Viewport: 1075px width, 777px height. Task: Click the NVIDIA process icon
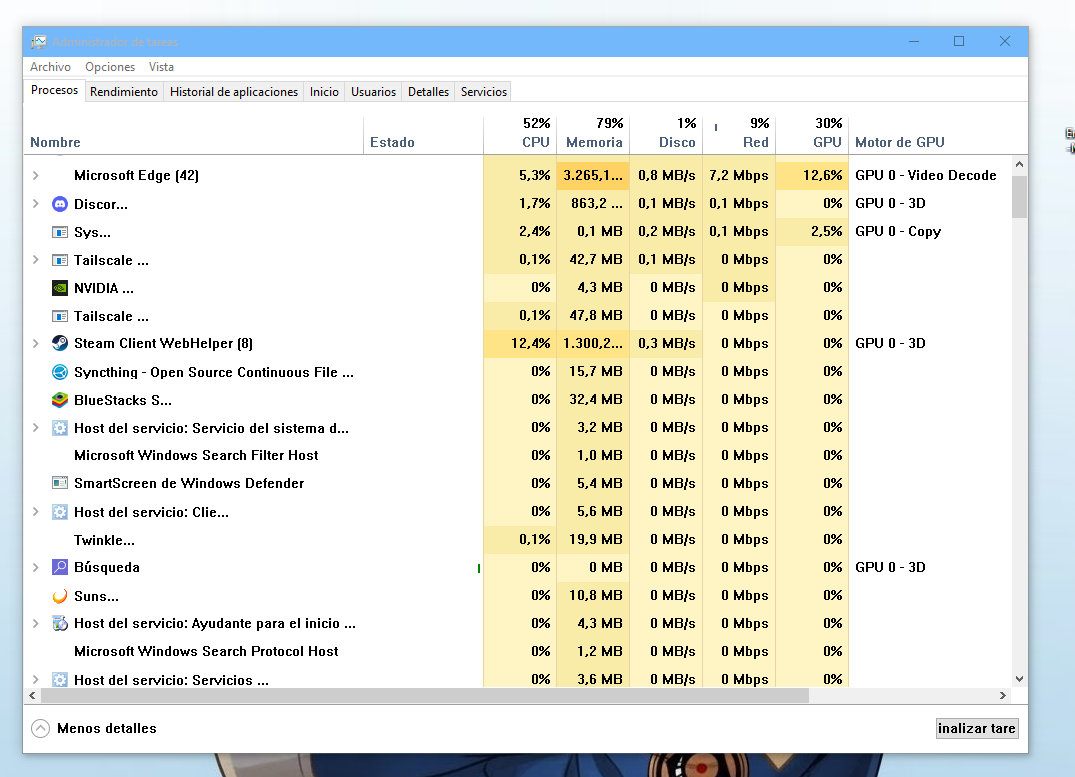(60, 288)
